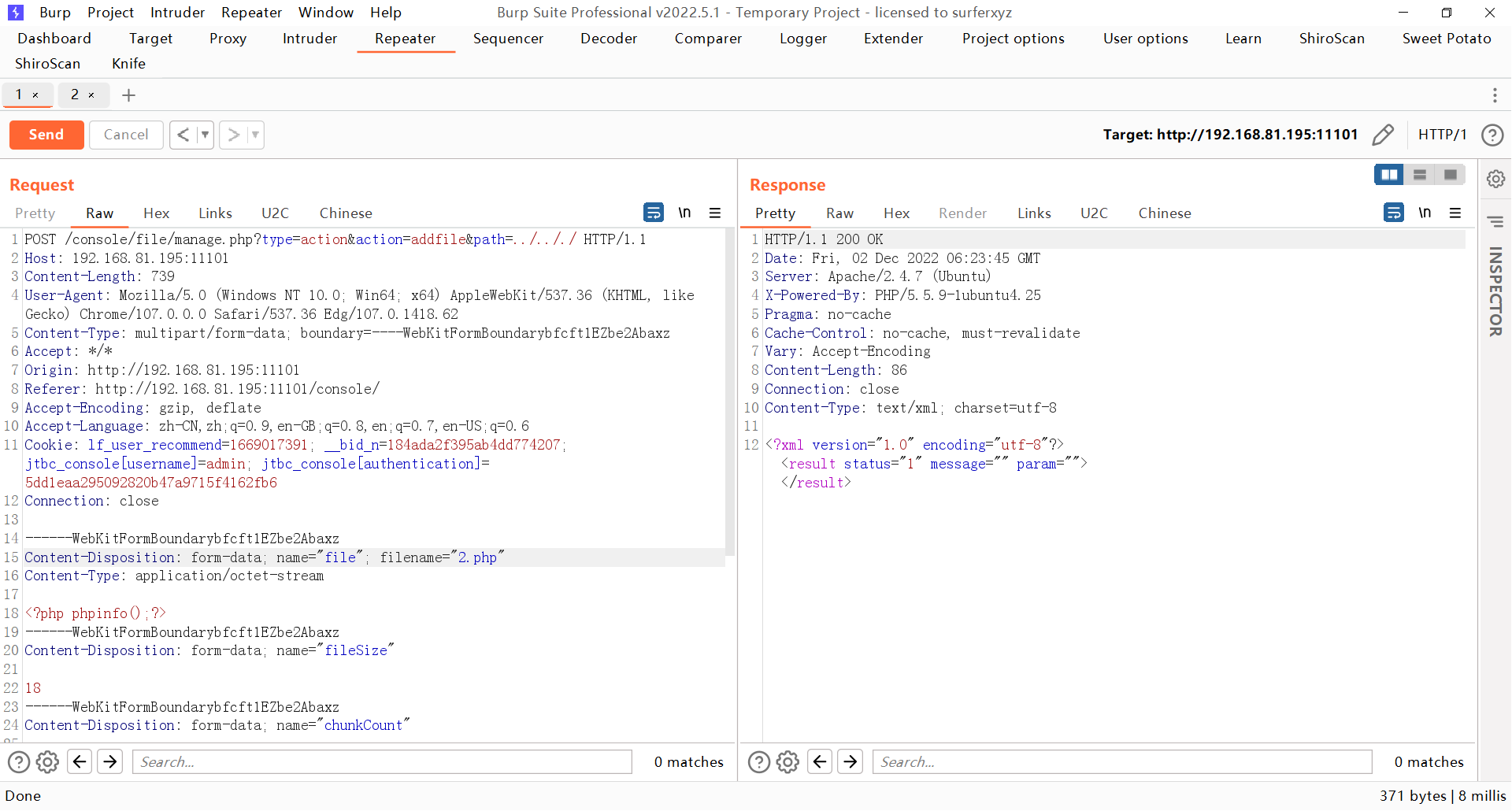The image size is (1512, 811).
Task: Open request search help icon
Action: 19,762
